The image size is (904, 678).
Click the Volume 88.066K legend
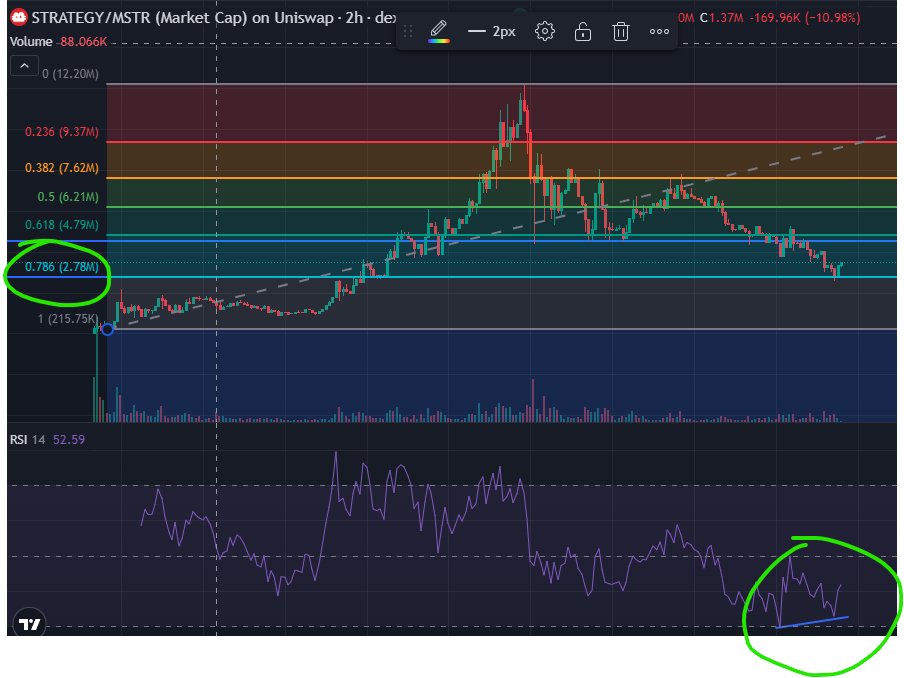[x=58, y=42]
